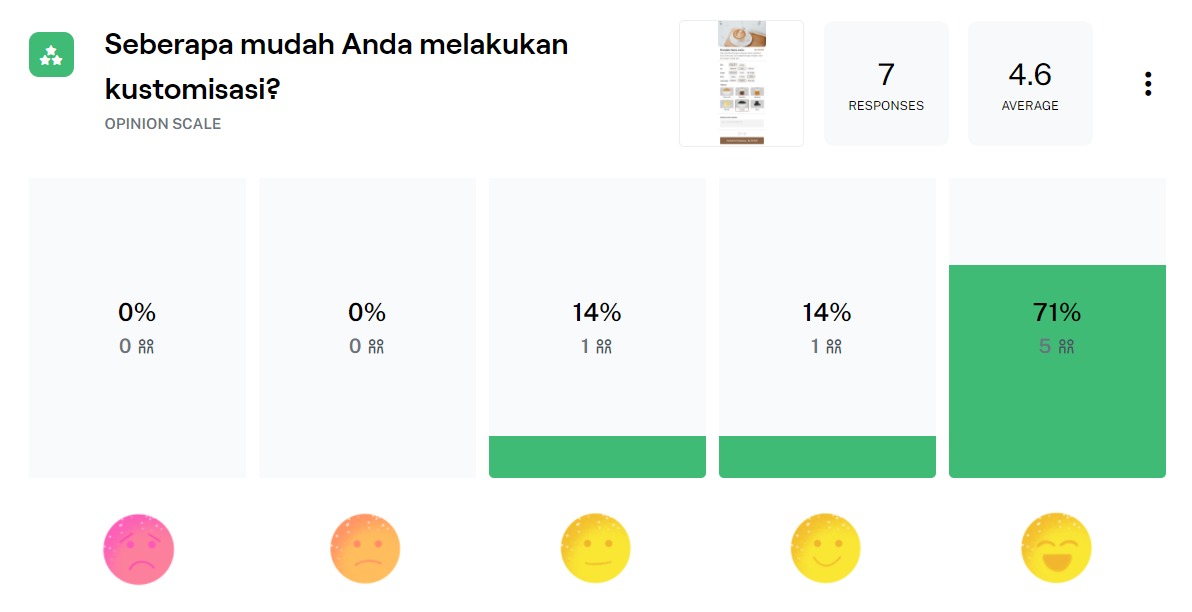The image size is (1192, 612).
Task: Open the form screenshot thumbnail
Action: tap(741, 83)
